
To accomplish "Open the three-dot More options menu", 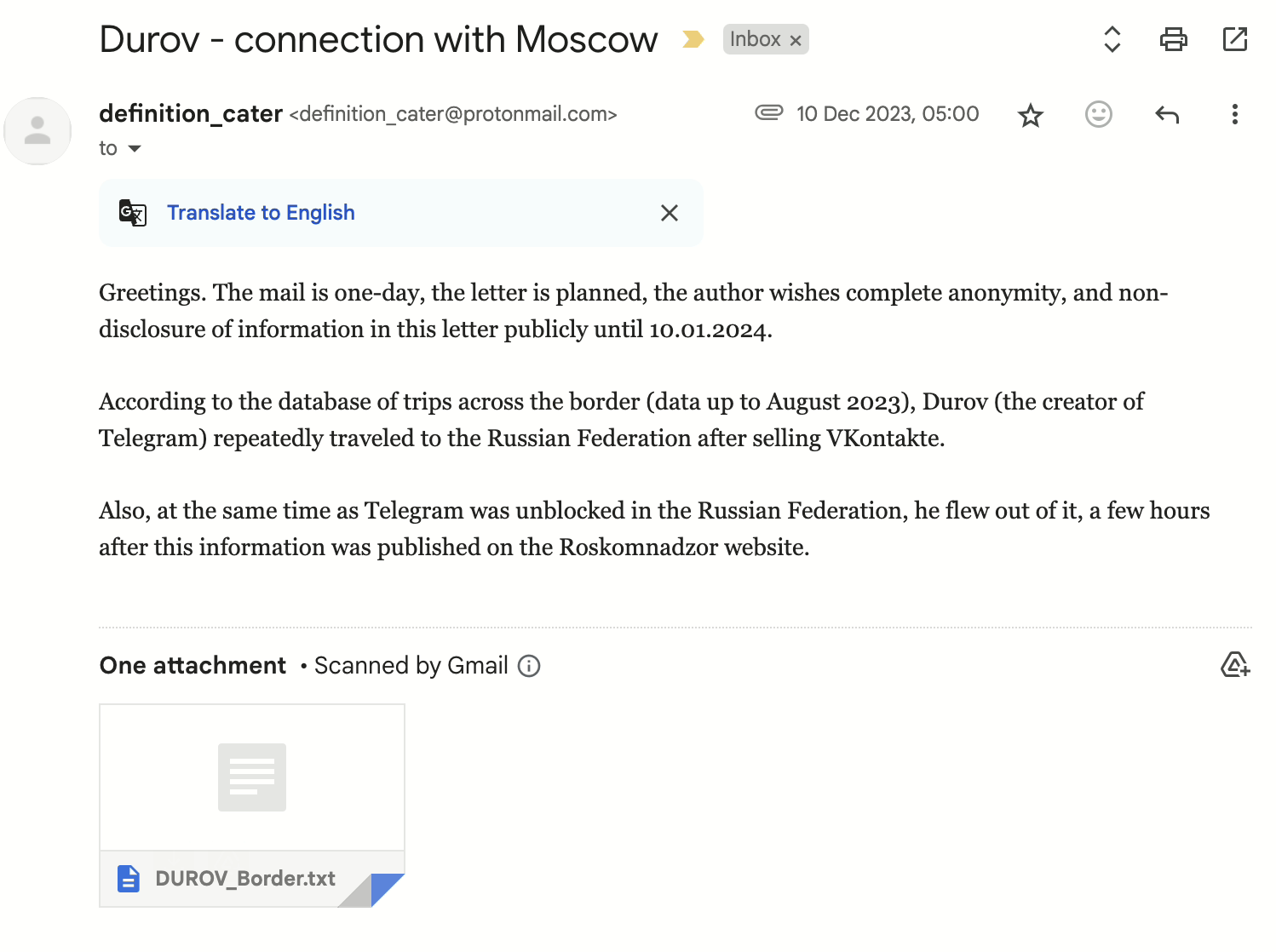I will pyautogui.click(x=1234, y=114).
